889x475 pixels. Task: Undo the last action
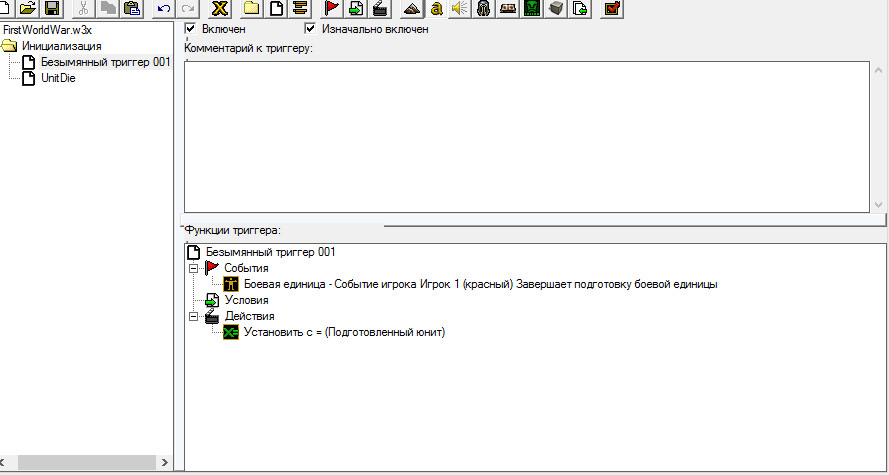point(164,8)
